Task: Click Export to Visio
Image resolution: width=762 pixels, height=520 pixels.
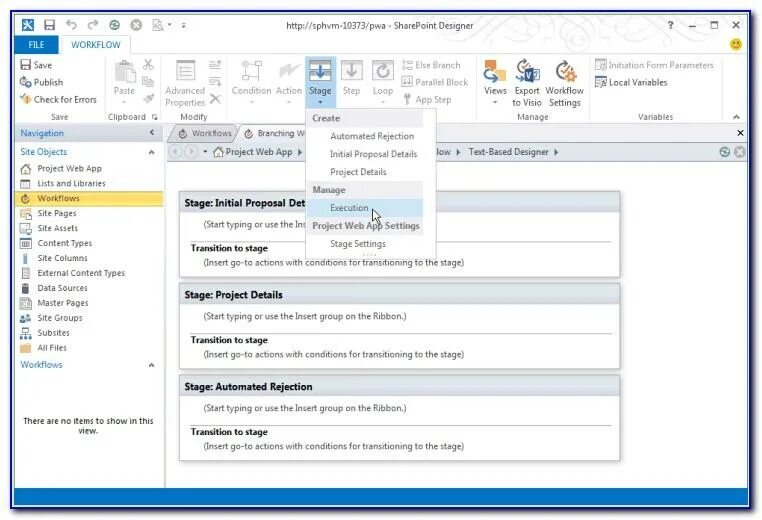Action: 527,83
